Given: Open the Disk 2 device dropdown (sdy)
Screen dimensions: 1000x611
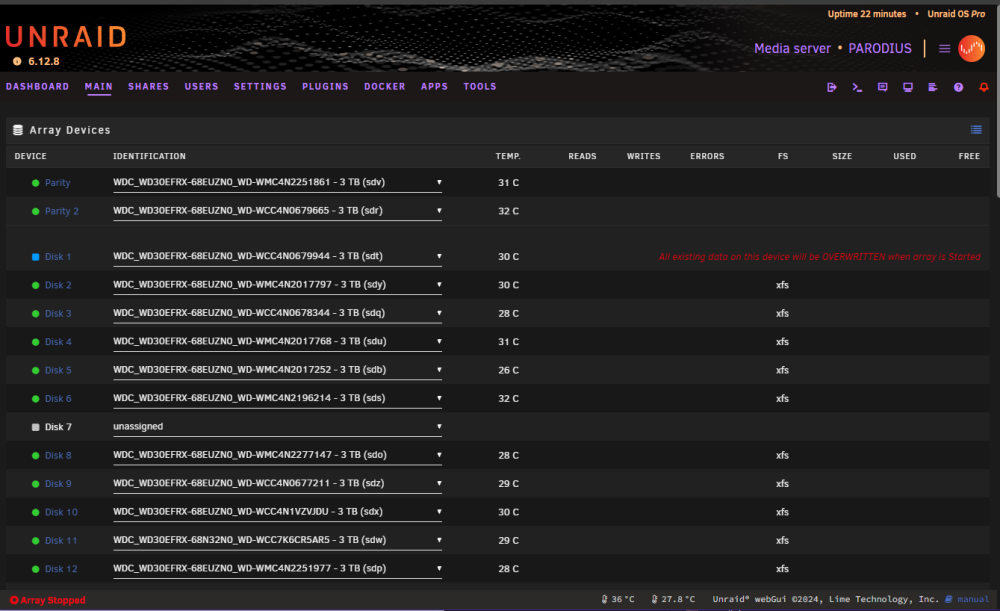Looking at the screenshot, I should point(277,284).
